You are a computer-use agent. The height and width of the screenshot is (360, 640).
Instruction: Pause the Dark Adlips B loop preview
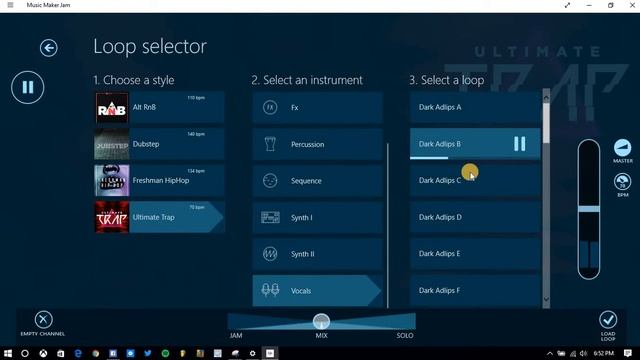(519, 144)
